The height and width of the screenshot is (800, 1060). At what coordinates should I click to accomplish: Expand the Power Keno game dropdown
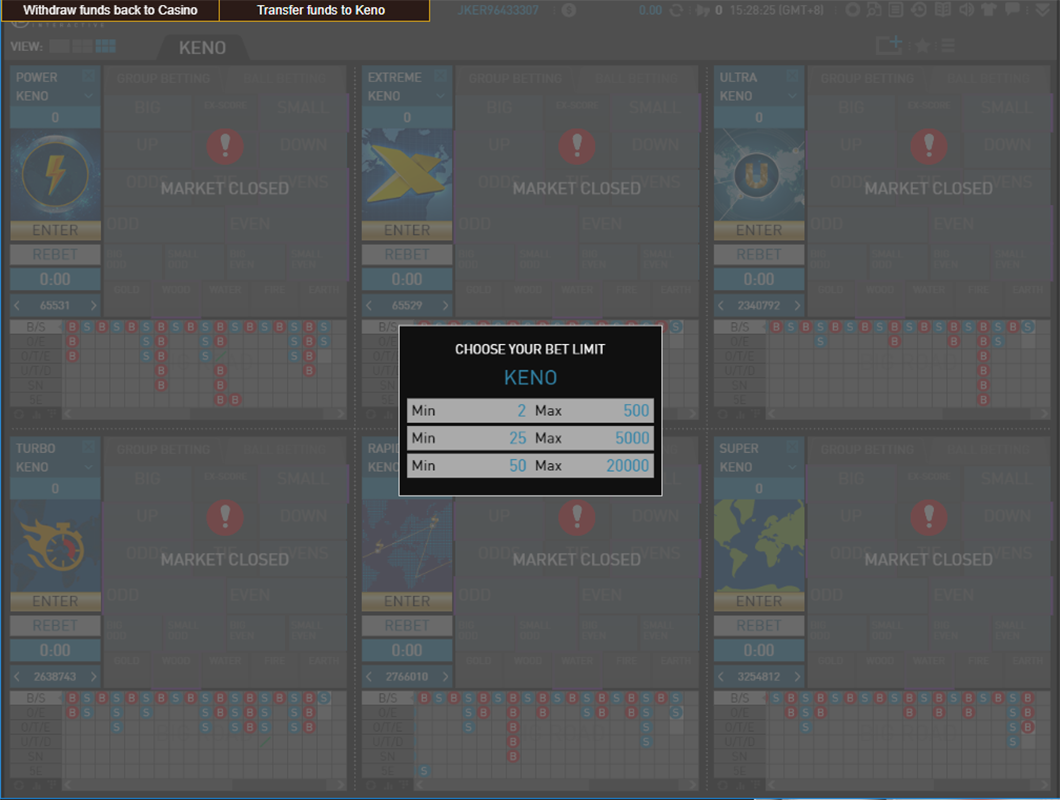(89, 96)
